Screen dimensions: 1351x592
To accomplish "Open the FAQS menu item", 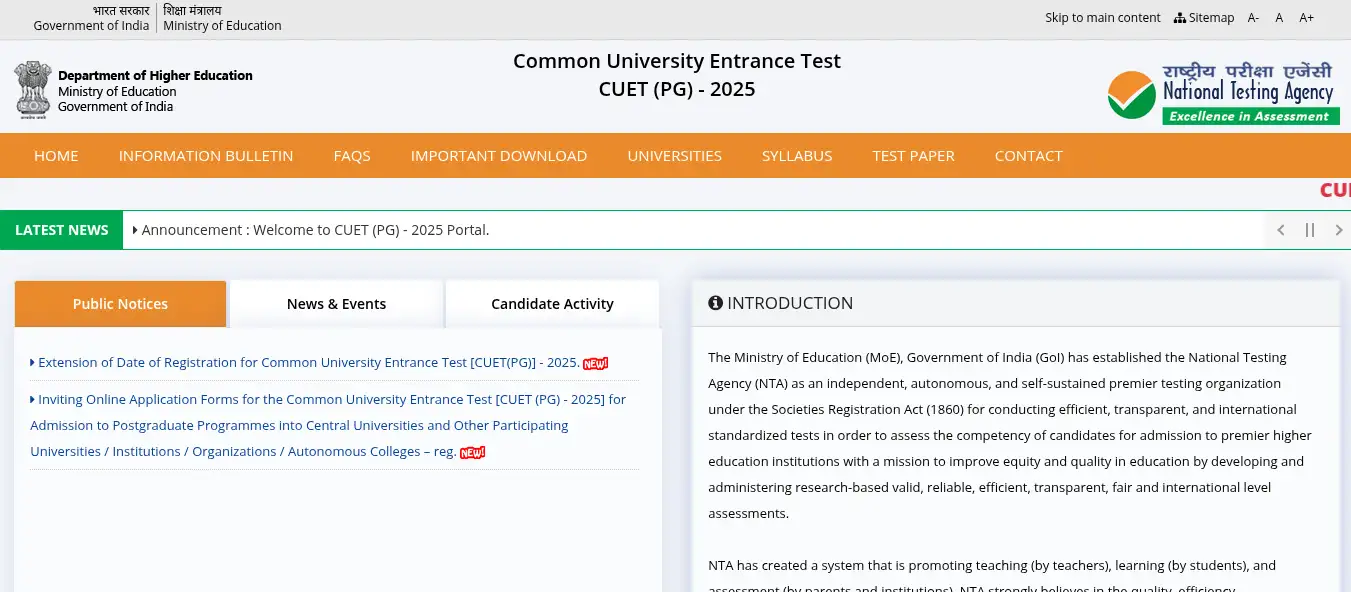I will click(352, 156).
